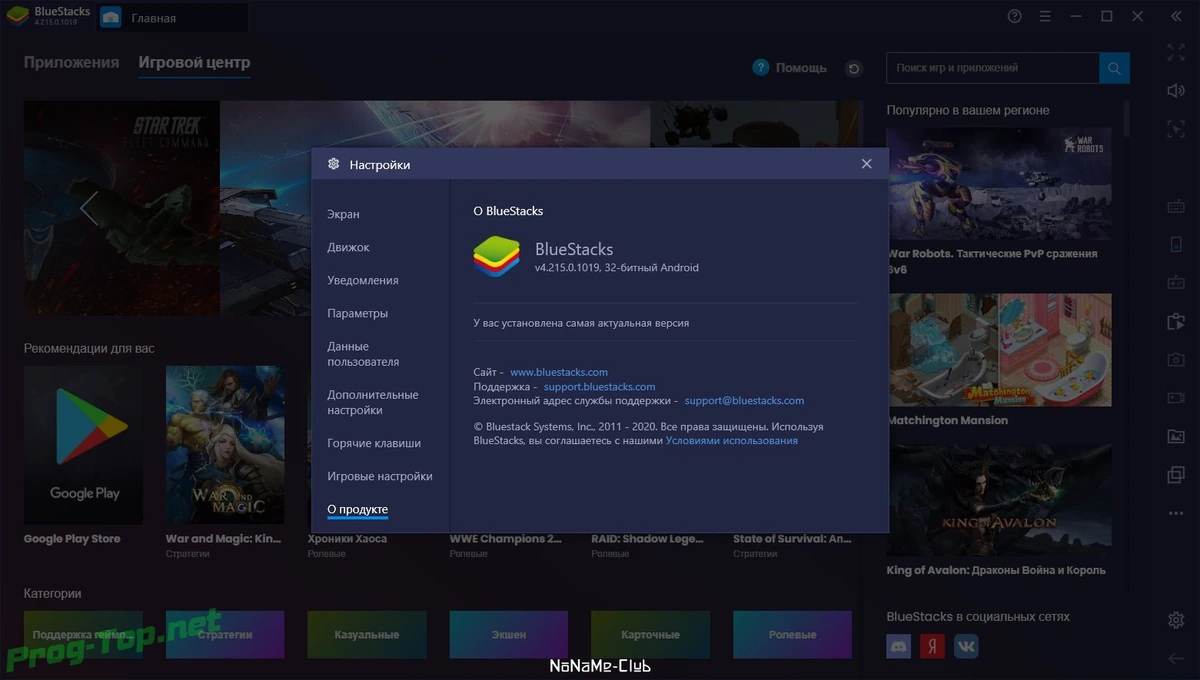Open Игровые настройки section
This screenshot has height=680, width=1200.
(380, 476)
